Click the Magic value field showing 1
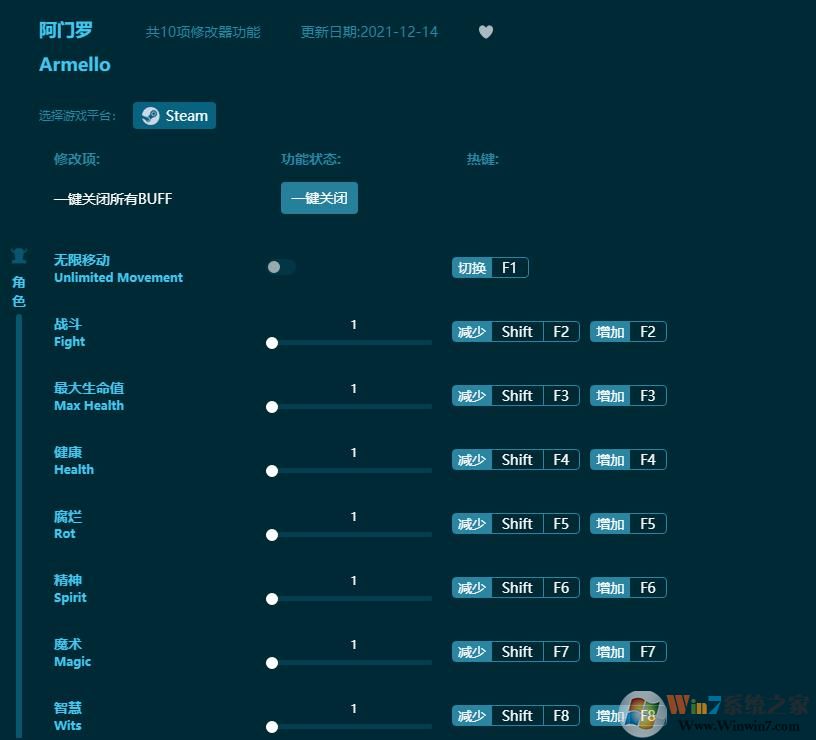The height and width of the screenshot is (740, 816). (x=353, y=644)
